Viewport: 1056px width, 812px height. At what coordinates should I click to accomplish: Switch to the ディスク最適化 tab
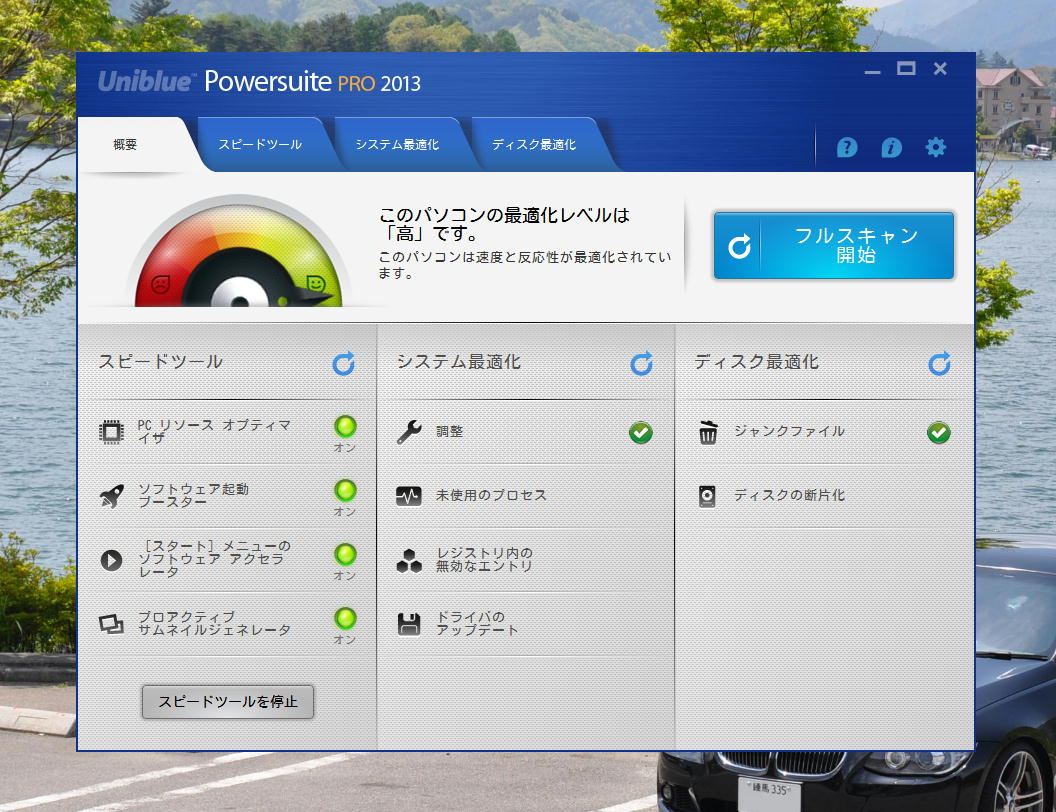tap(534, 144)
